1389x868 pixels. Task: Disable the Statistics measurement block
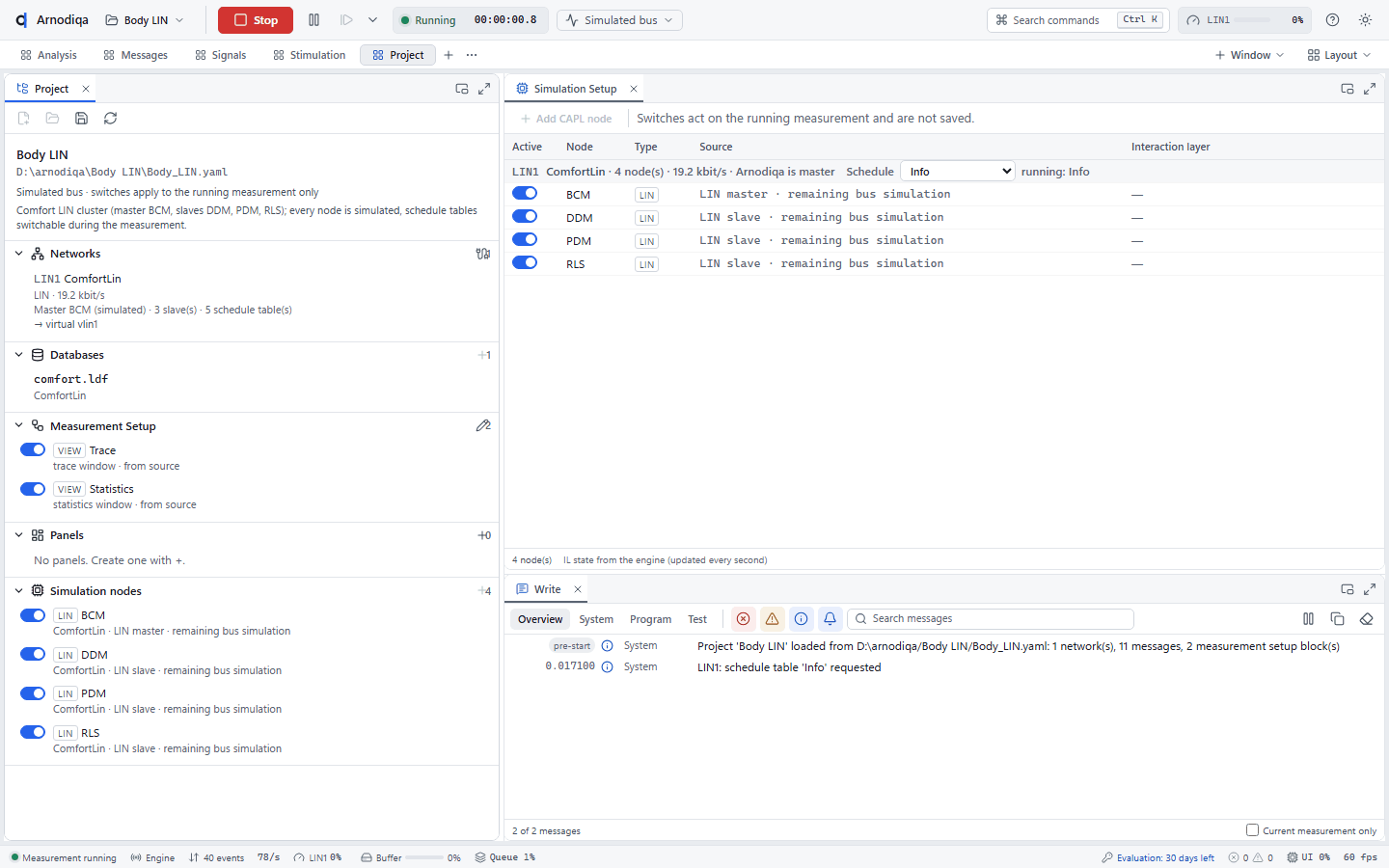[x=33, y=489]
